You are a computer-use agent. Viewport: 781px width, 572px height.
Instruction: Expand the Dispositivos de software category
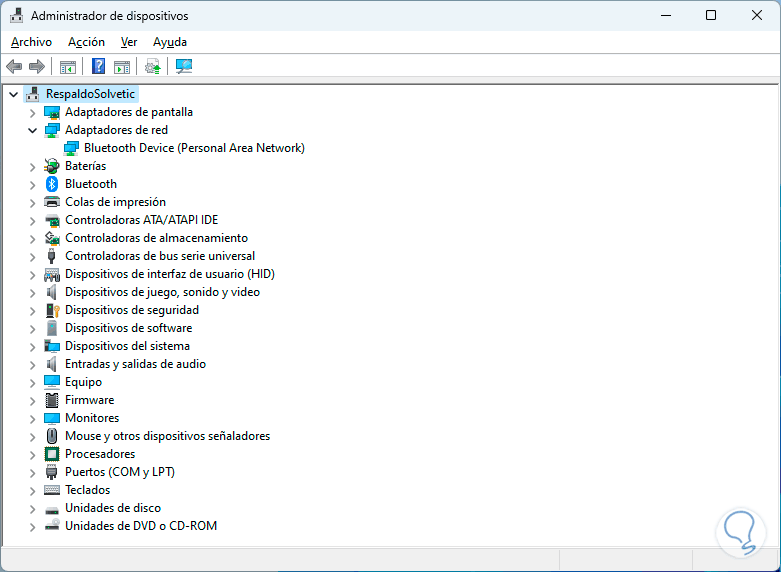click(x=32, y=329)
